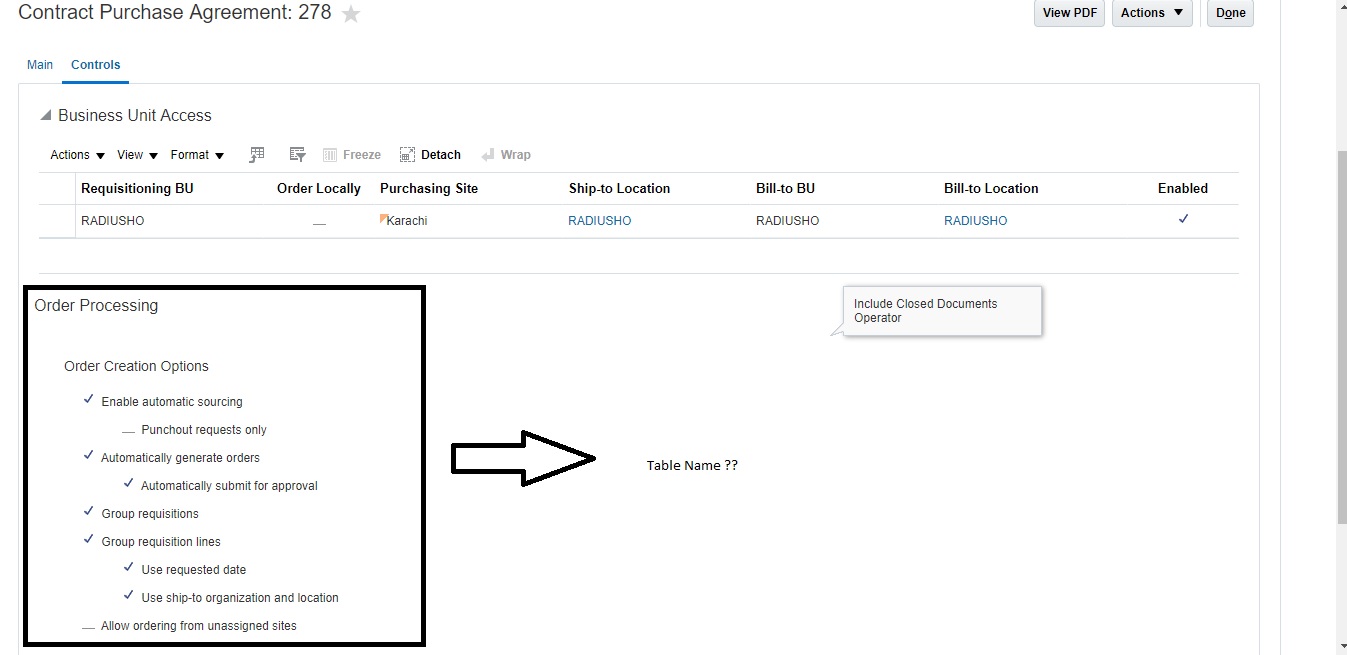Open the page-level Actions dropdown button

(1152, 13)
